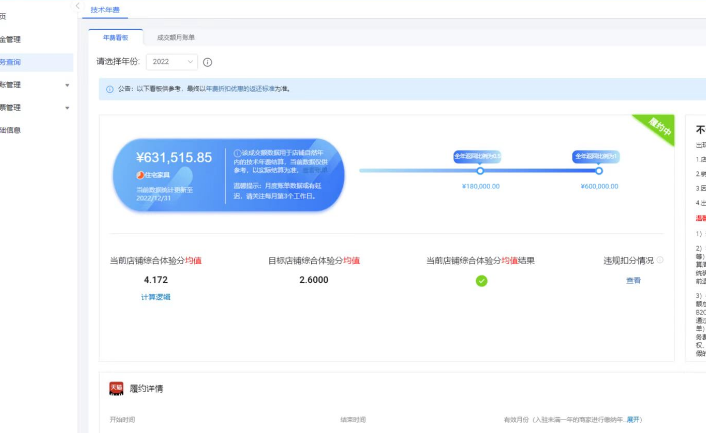This screenshot has height=433, width=706.
Task: Click the 请选择年份 label
Action: pos(118,62)
